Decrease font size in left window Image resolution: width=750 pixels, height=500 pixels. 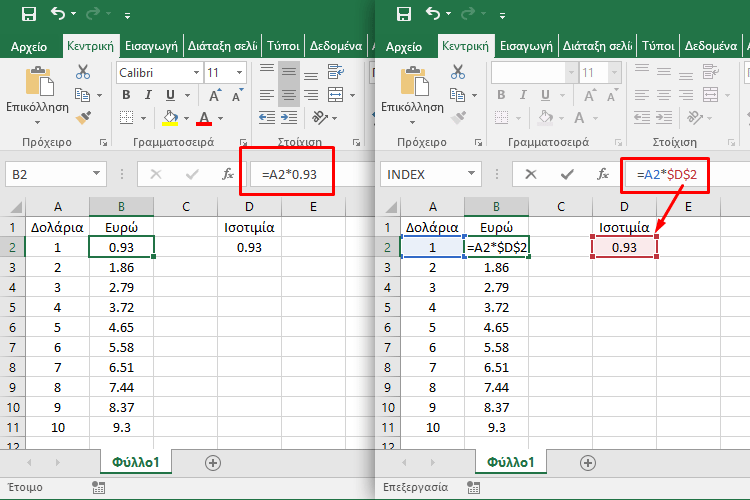click(238, 95)
